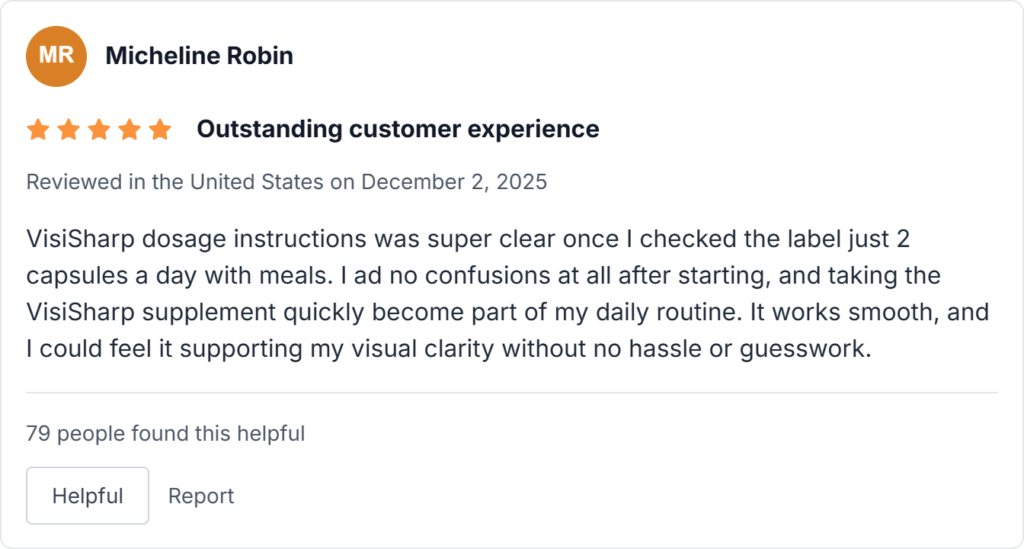Click the first rating star
The width and height of the screenshot is (1024, 549).
click(x=38, y=130)
